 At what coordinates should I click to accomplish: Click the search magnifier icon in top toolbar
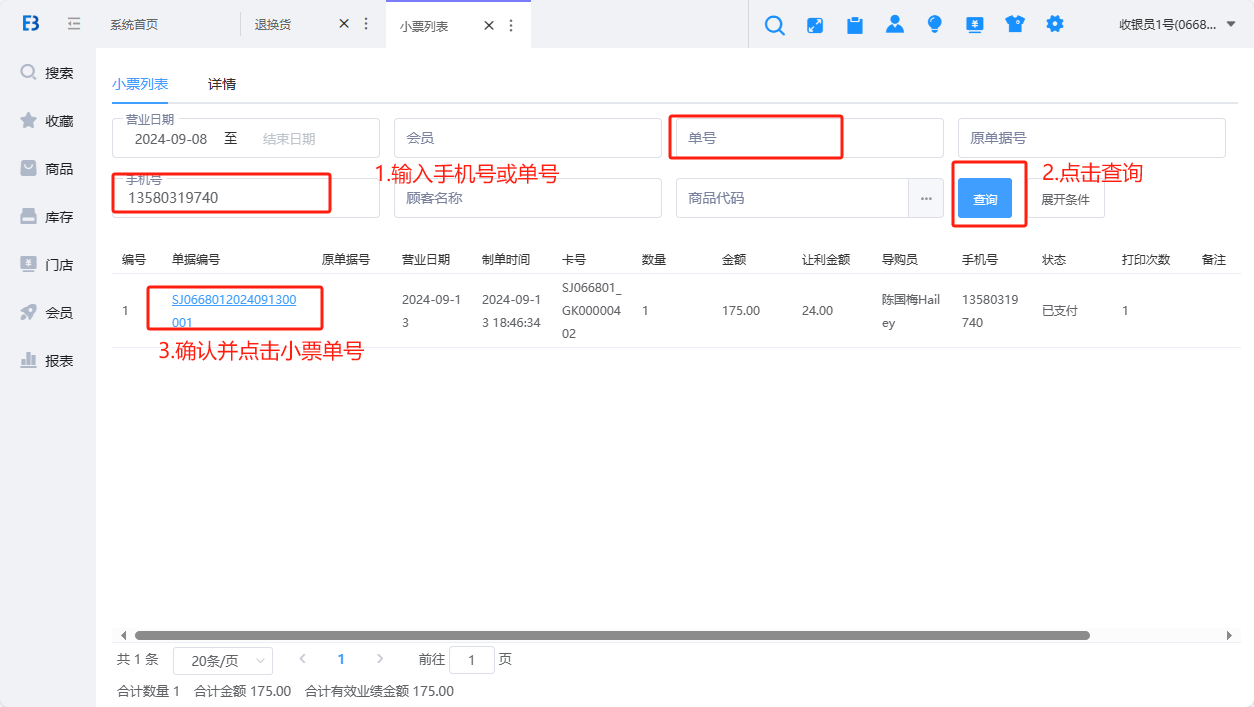[775, 25]
